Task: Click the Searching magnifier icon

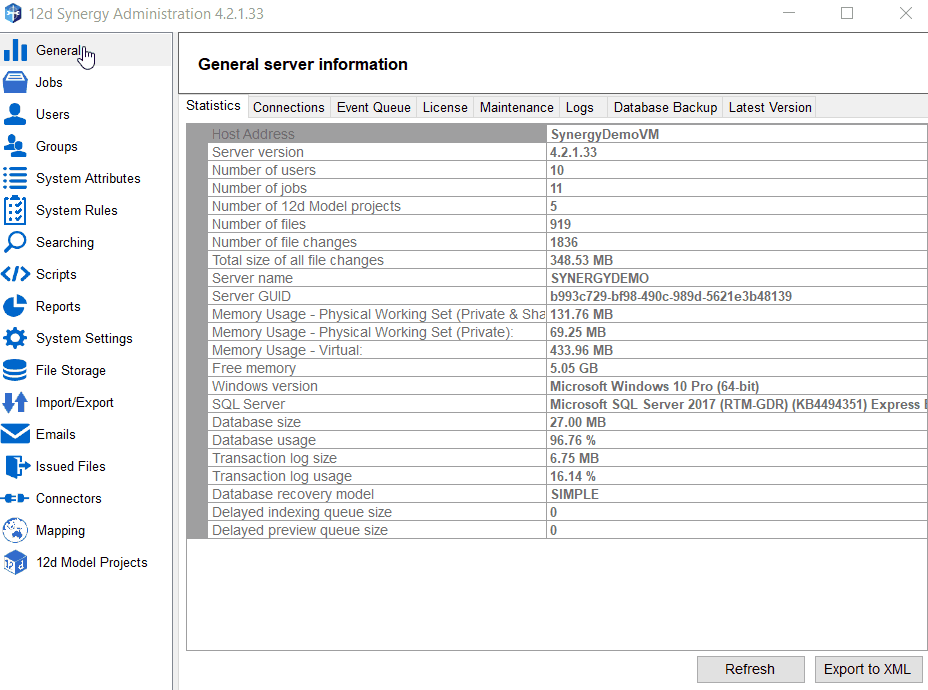Action: pyautogui.click(x=15, y=242)
